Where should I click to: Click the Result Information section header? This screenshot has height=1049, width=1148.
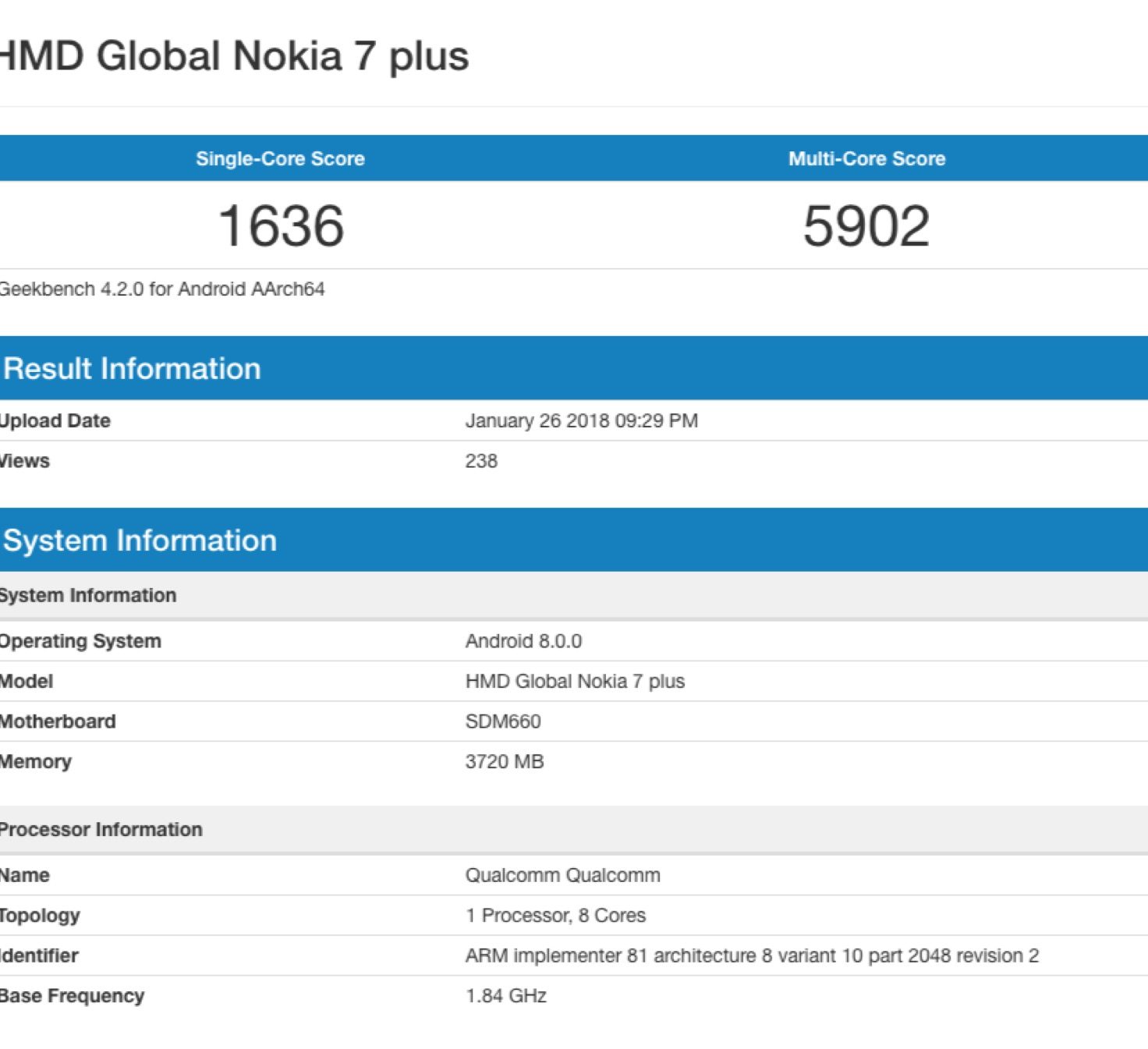tap(132, 368)
